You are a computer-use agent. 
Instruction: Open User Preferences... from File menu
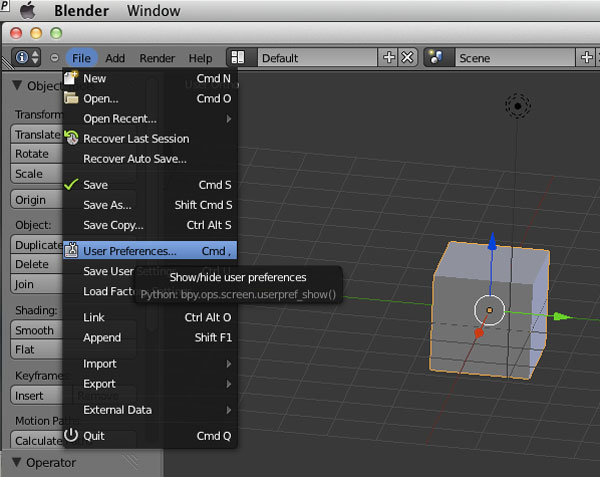[x=150, y=251]
